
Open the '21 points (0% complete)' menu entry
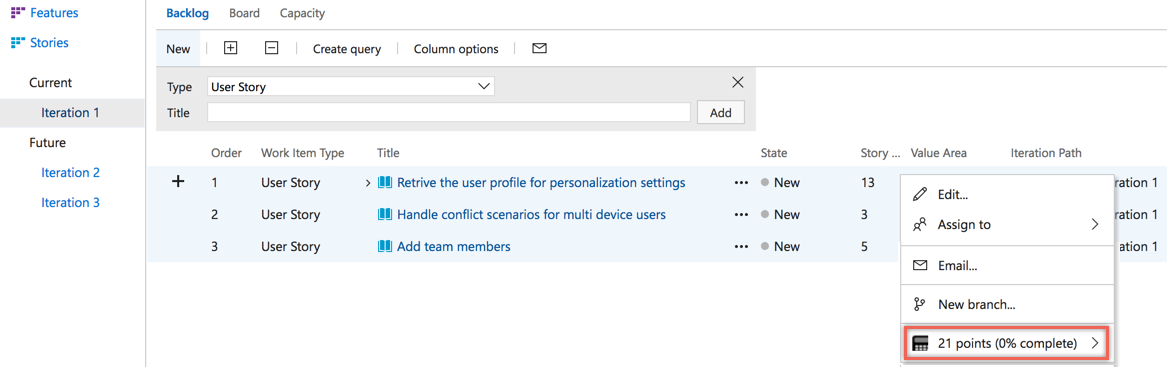[1007, 344]
